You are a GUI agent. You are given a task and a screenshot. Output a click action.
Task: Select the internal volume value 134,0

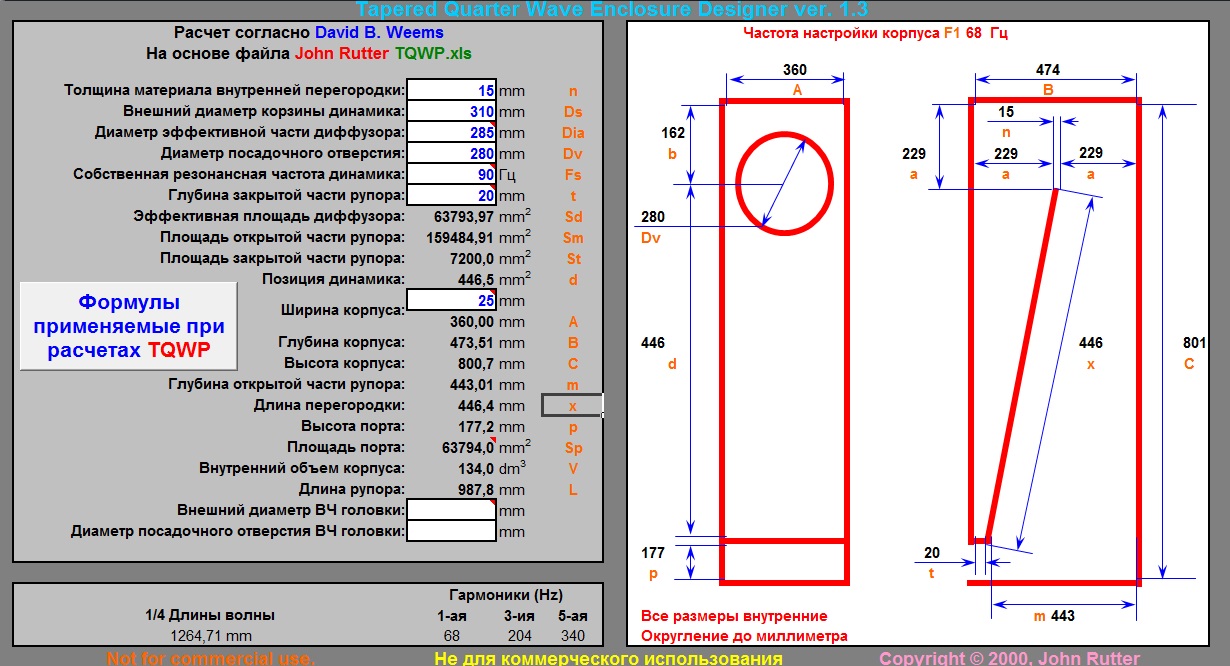[478, 468]
